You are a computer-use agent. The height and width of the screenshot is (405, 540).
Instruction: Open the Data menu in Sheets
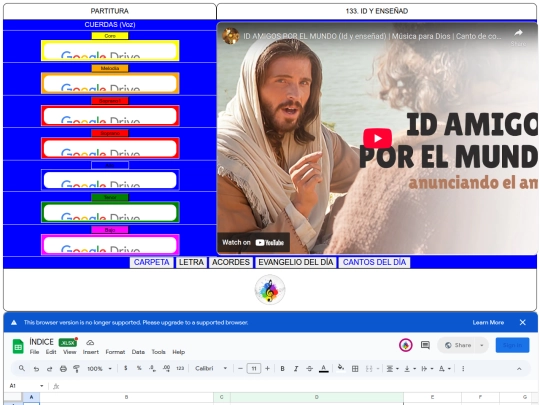(138, 352)
